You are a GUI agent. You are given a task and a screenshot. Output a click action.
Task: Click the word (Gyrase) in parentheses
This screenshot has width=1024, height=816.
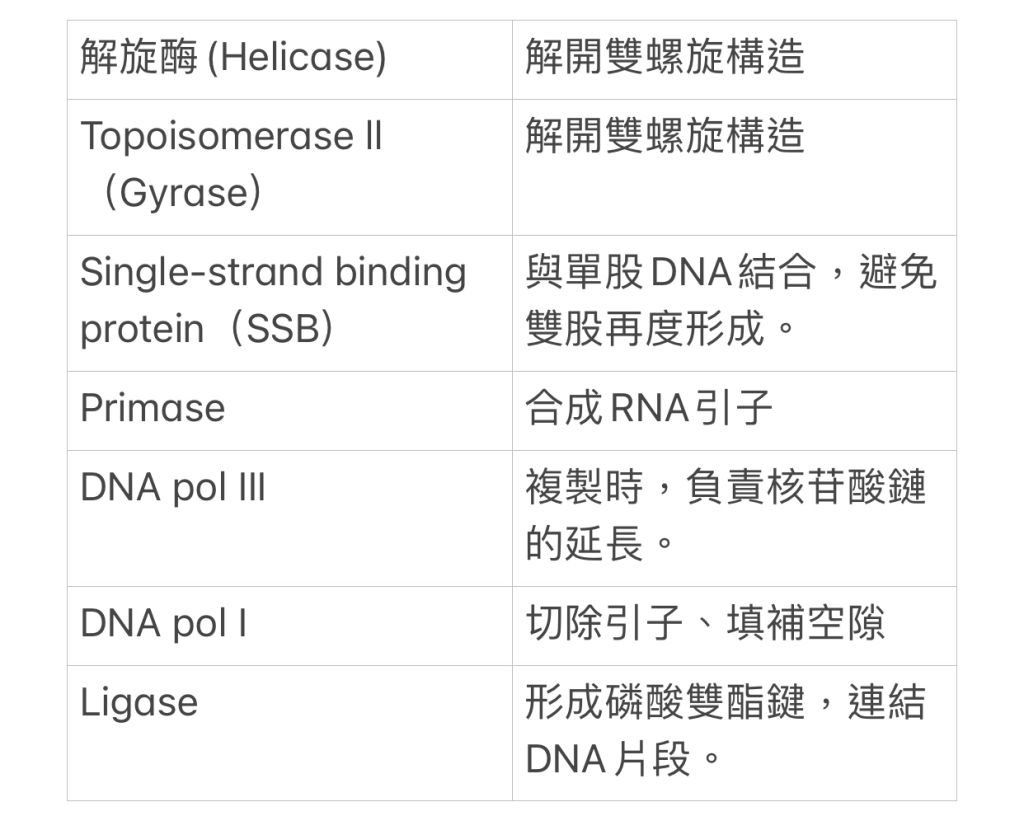tap(181, 192)
